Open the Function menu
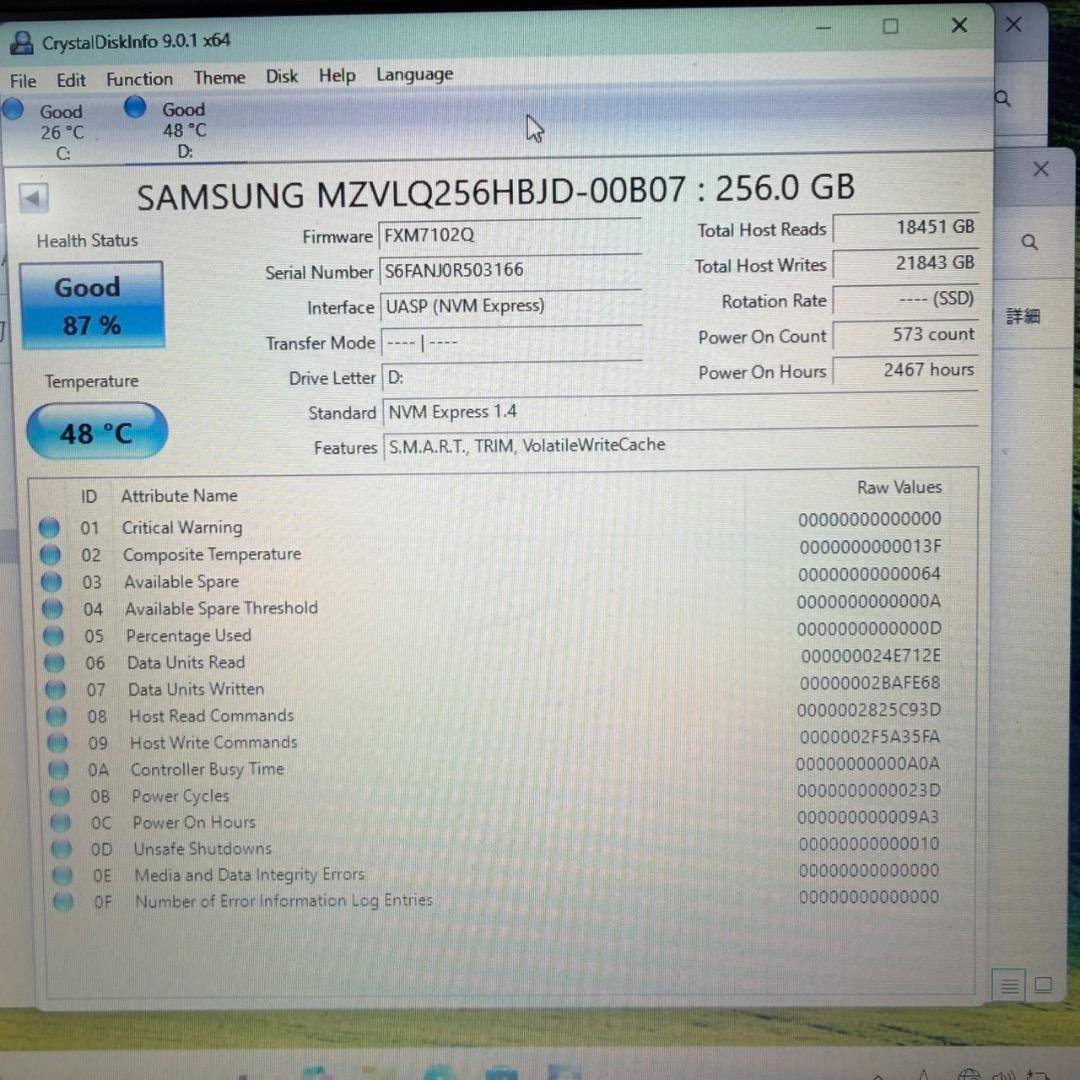The width and height of the screenshot is (1080, 1080). click(139, 78)
